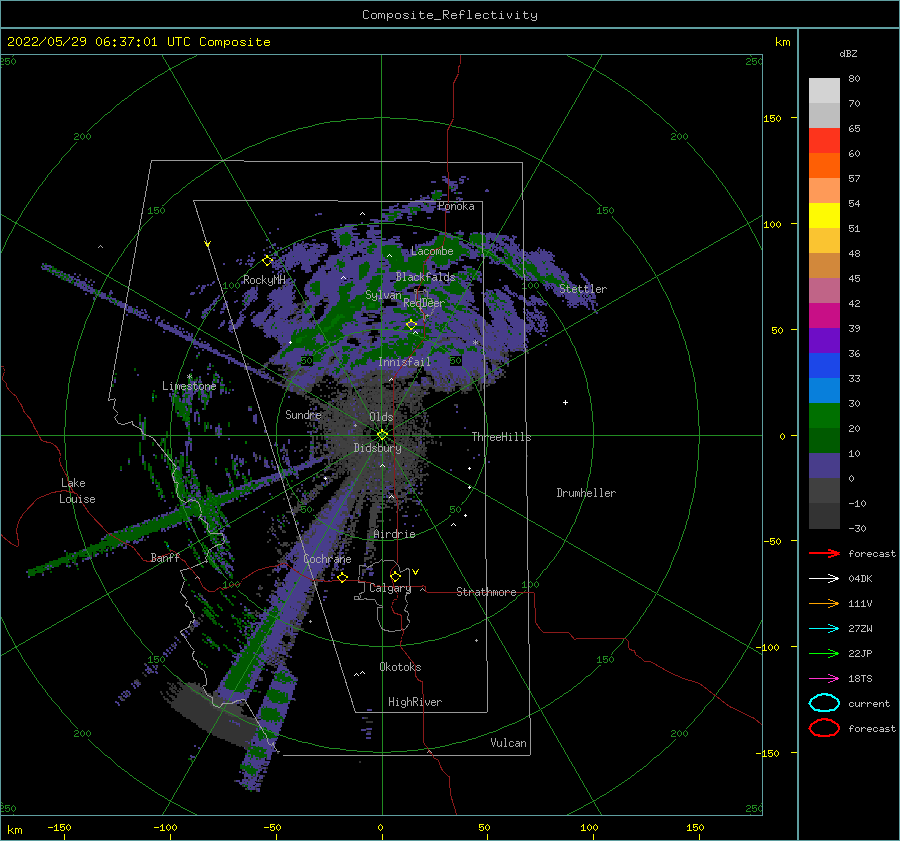Click the Lacombe label on the map
The height and width of the screenshot is (841, 900).
(432, 251)
